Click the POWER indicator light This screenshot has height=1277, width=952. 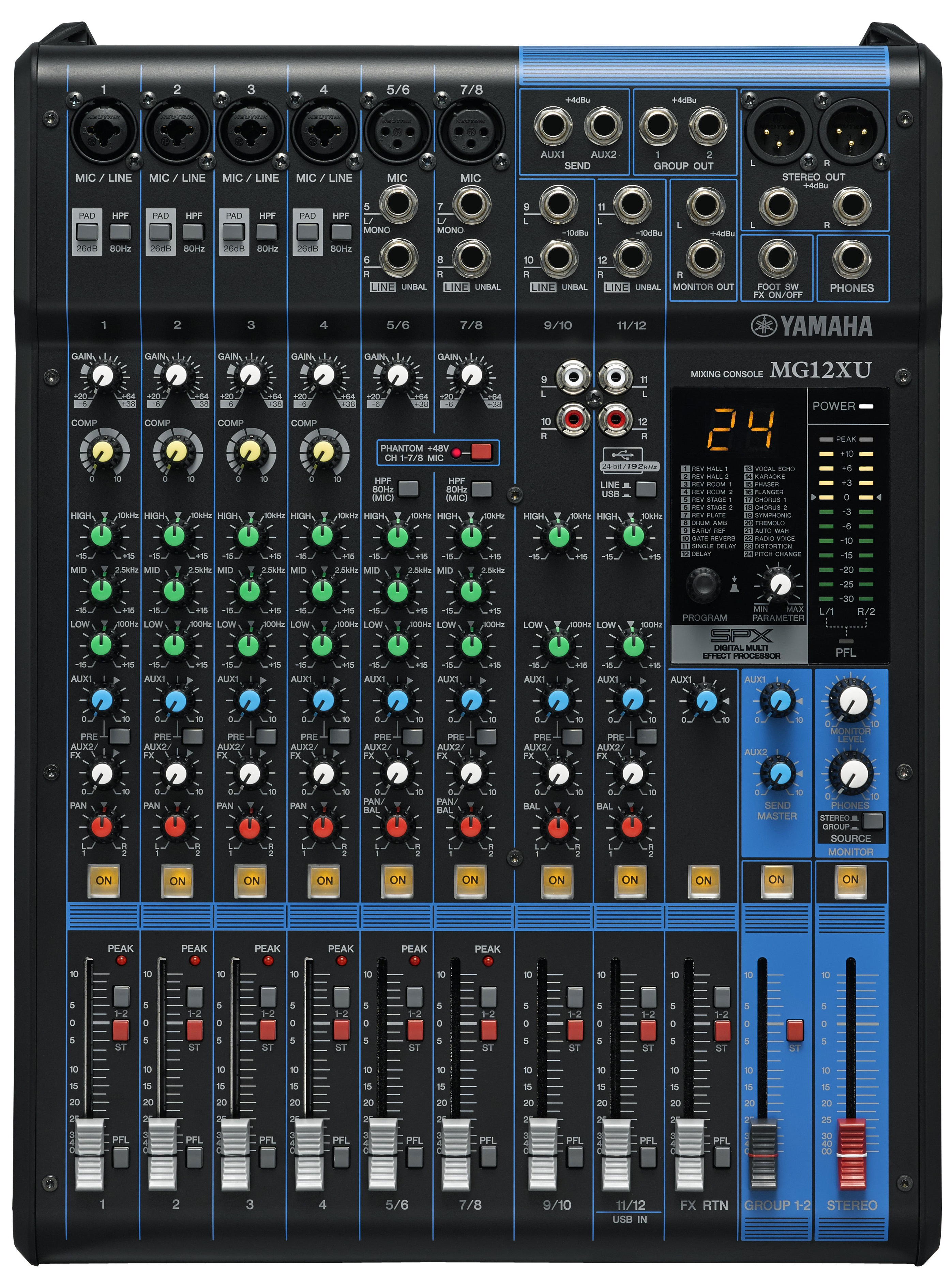click(x=866, y=406)
